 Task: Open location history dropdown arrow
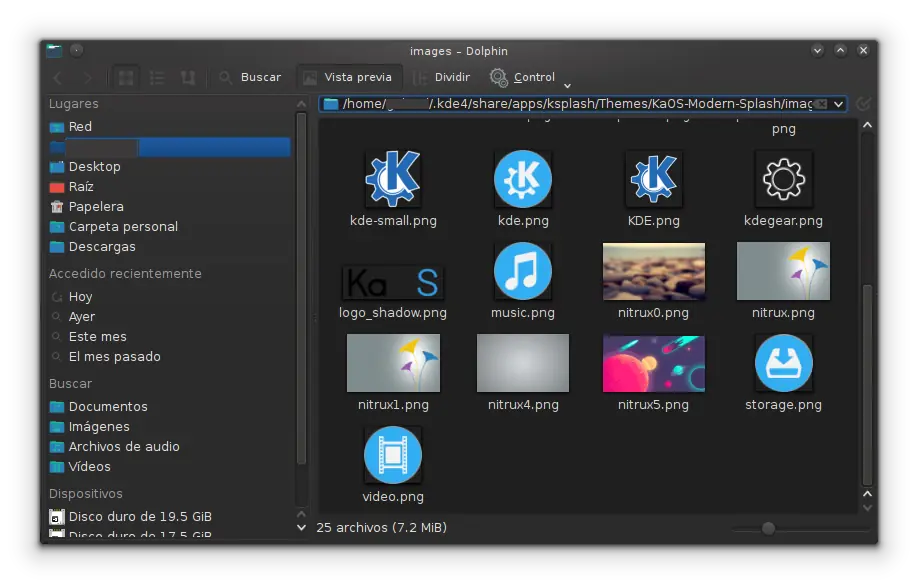(x=838, y=104)
